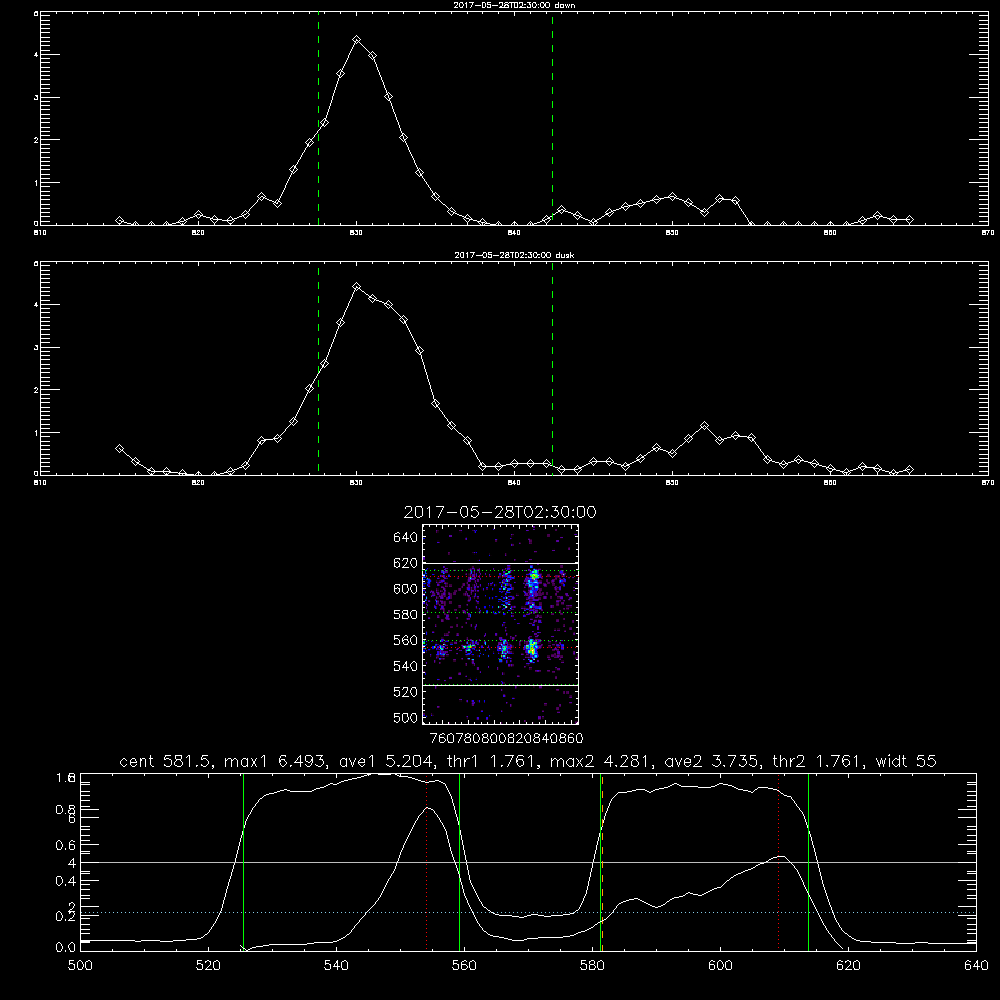
Task: Click the blue dotted threshold line in bottom plot
Action: tap(528, 913)
